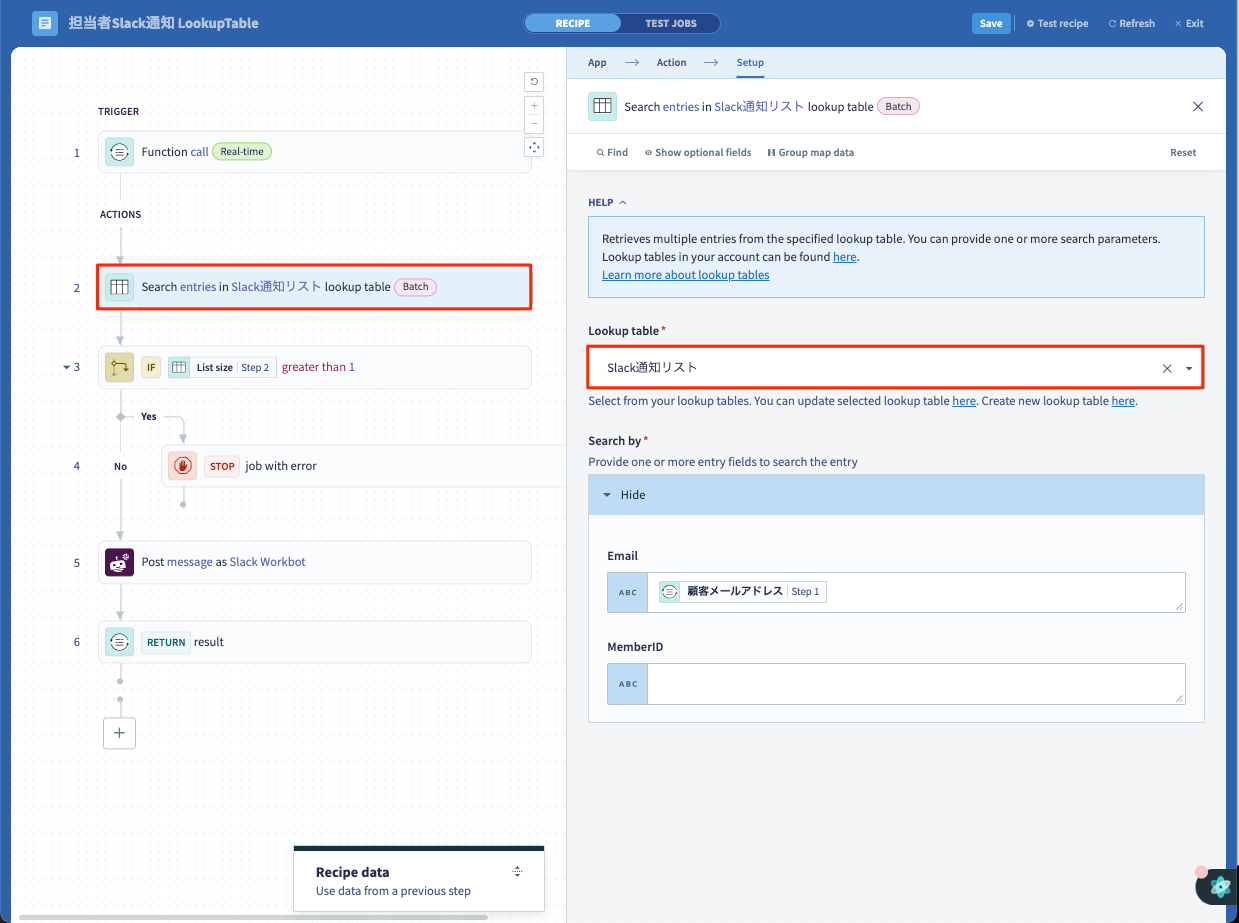The image size is (1239, 923).
Task: Click the recipe document icon in header
Action: (45, 23)
